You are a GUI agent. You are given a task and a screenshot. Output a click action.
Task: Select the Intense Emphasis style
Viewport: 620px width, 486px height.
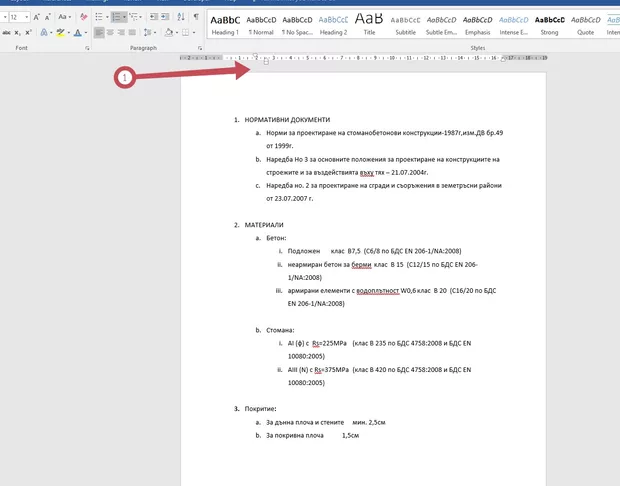pyautogui.click(x=514, y=23)
